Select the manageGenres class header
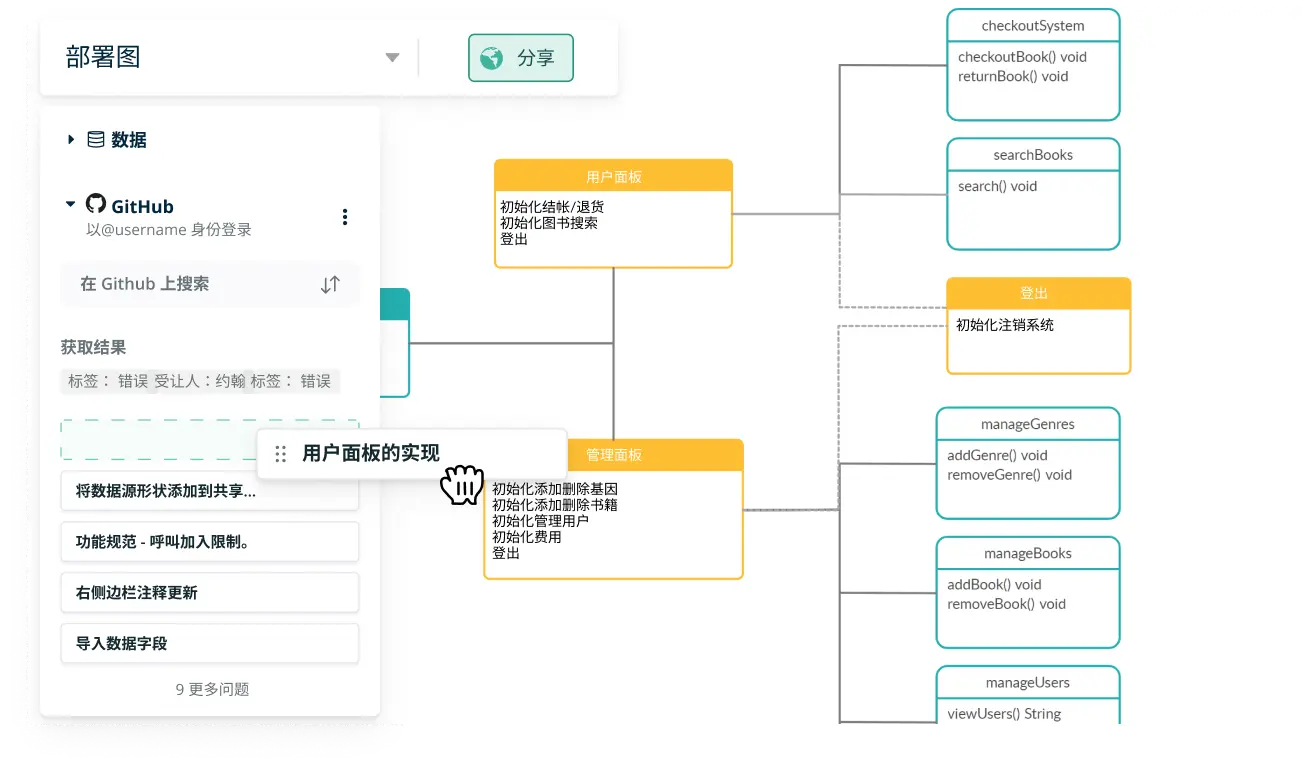Screen dimensions: 1305x778 coord(1028,424)
